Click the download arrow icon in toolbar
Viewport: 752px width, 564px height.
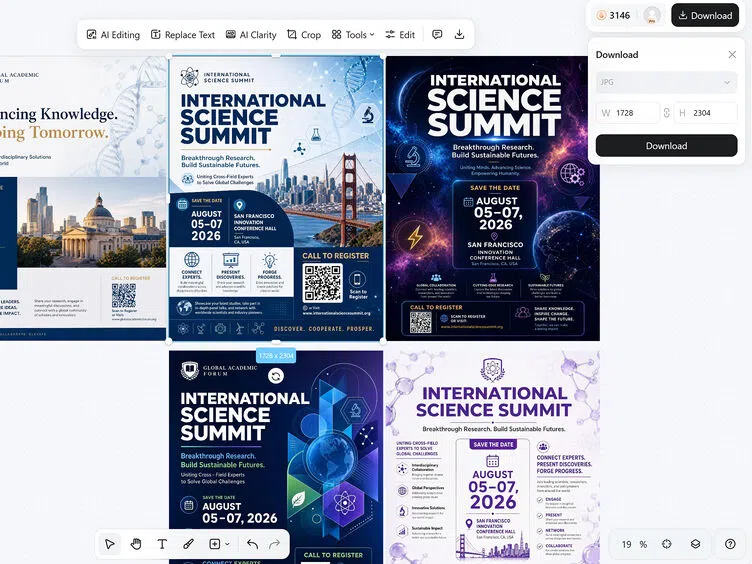pyautogui.click(x=459, y=35)
